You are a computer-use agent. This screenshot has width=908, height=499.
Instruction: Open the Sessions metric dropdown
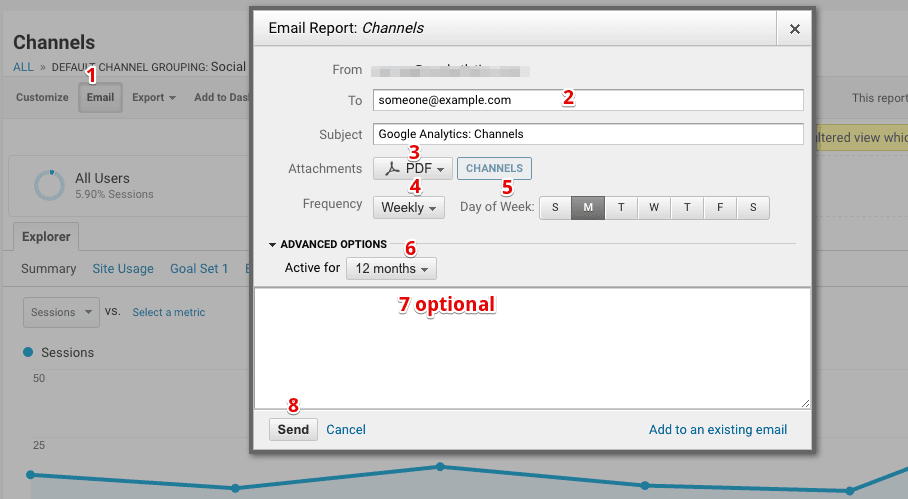tap(61, 312)
